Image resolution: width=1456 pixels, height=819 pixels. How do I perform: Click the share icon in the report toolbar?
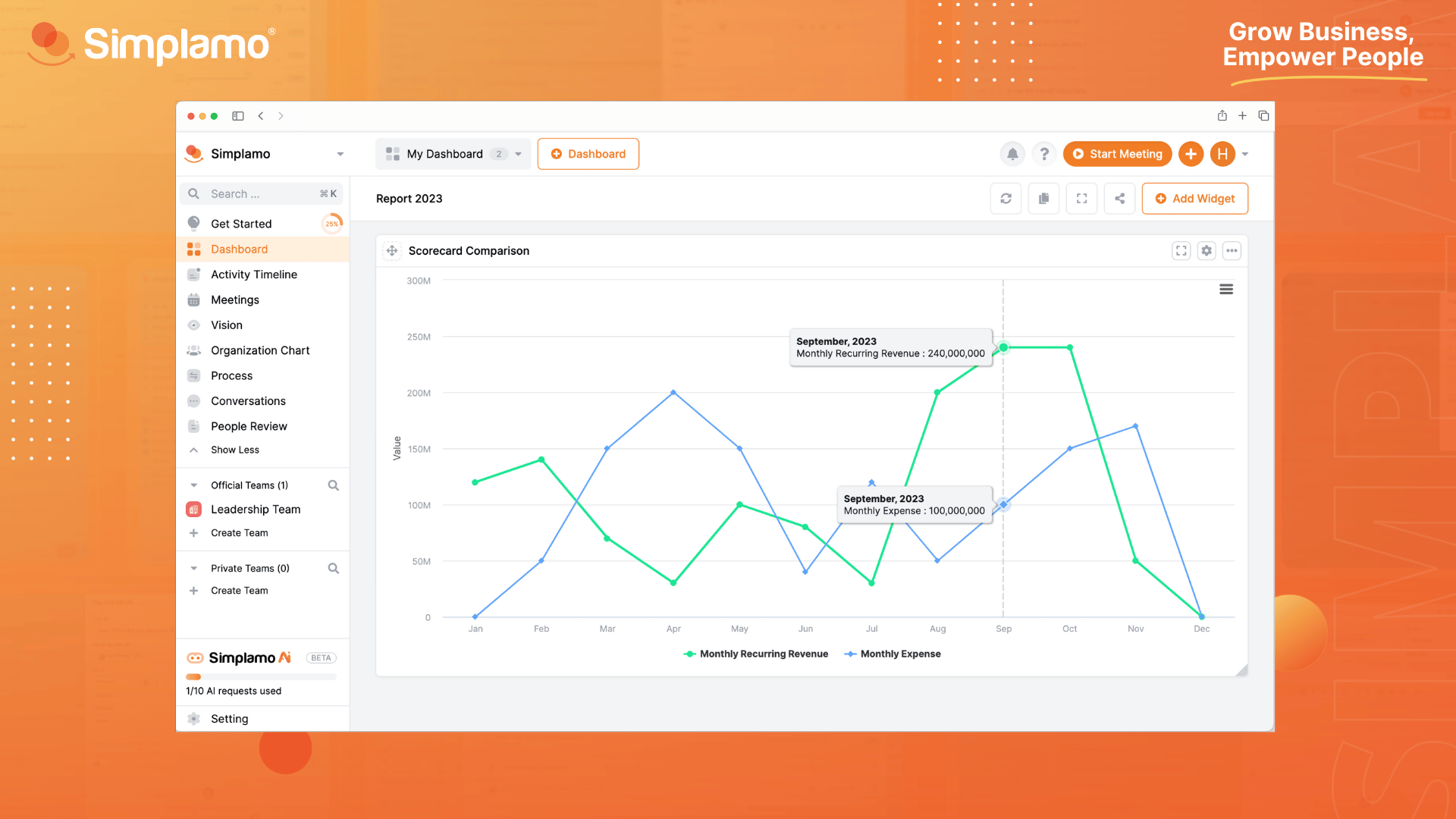[x=1119, y=199]
